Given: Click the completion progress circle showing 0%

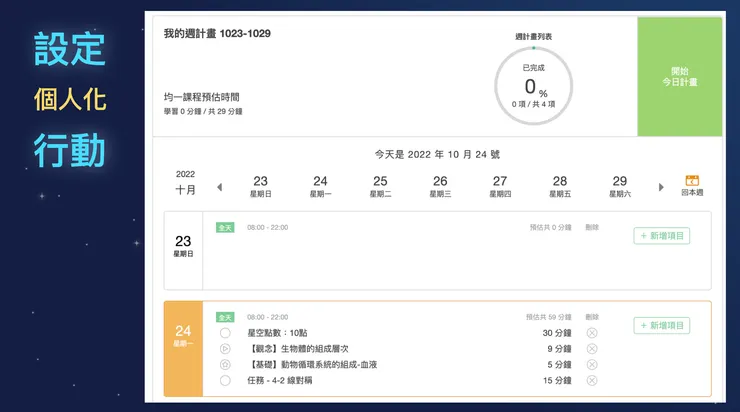Looking at the screenshot, I should tap(533, 86).
